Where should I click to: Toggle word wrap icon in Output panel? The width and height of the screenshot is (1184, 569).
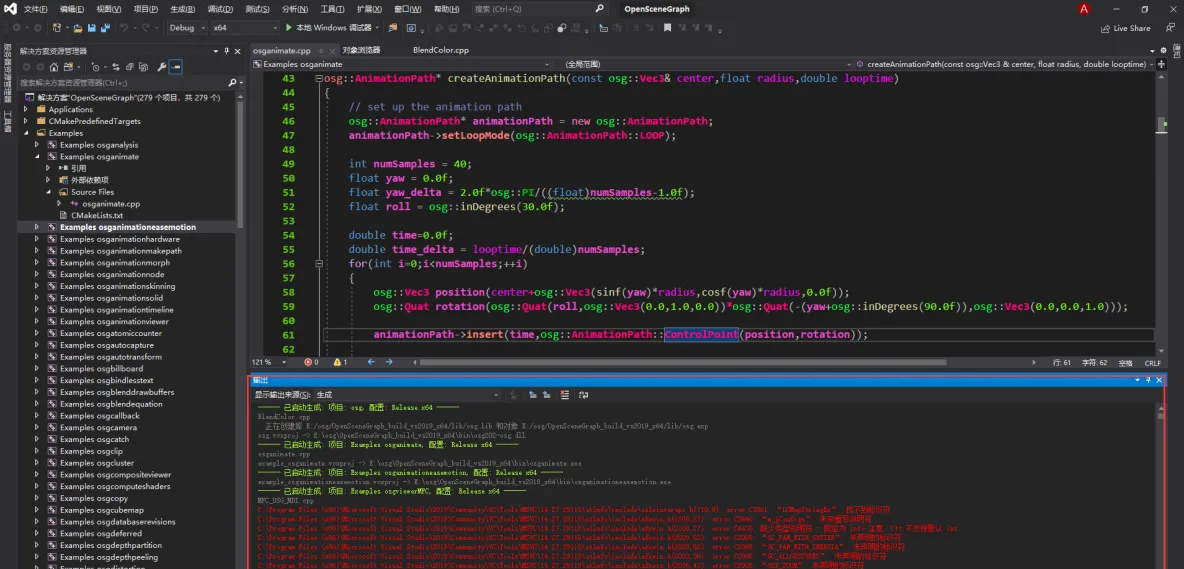pos(585,395)
